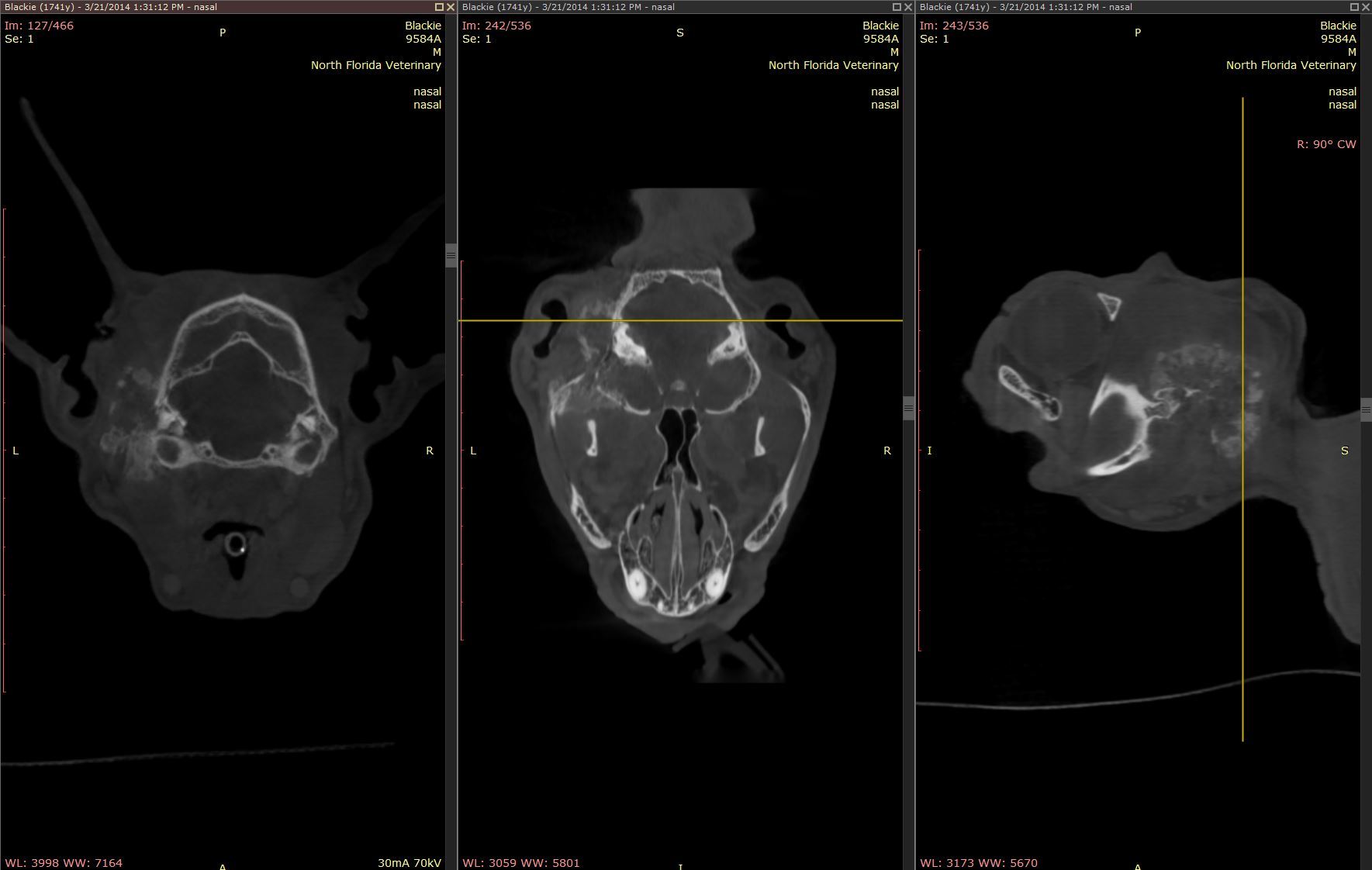Click 'Se: 1' label in middle pane
Screen dimensions: 1372x870
tap(477, 39)
